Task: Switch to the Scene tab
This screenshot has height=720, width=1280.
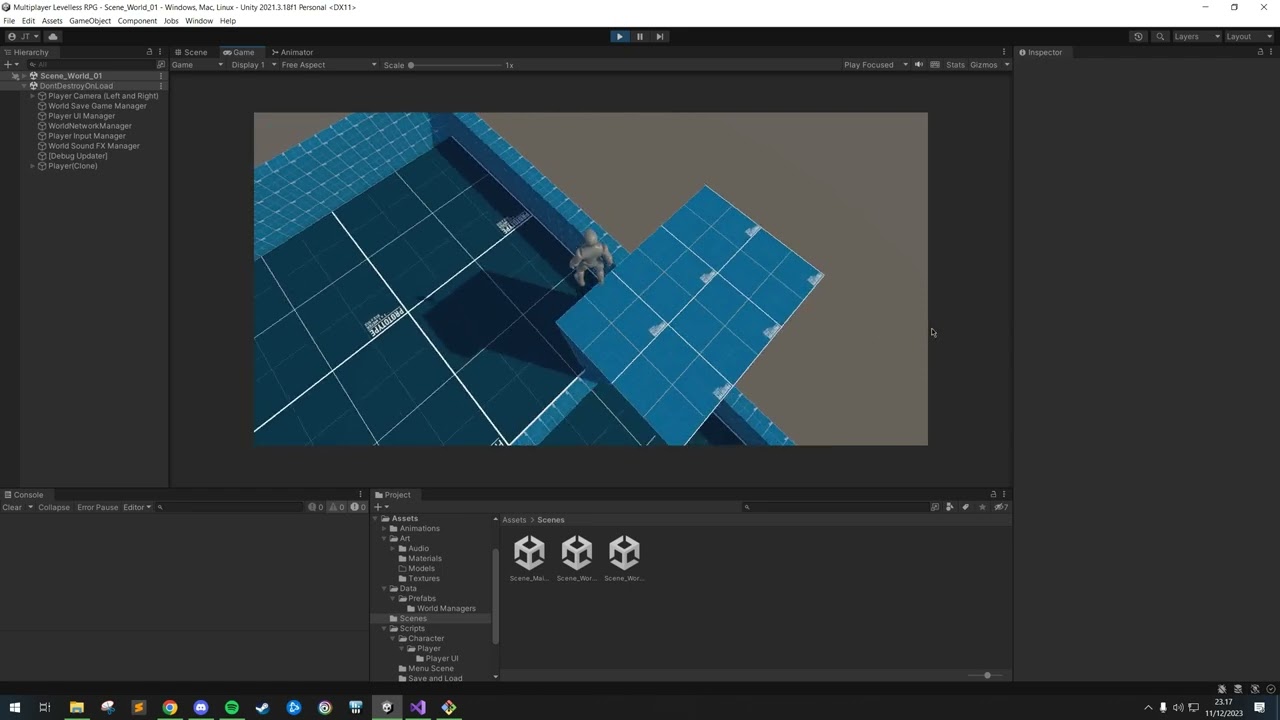Action: point(191,52)
